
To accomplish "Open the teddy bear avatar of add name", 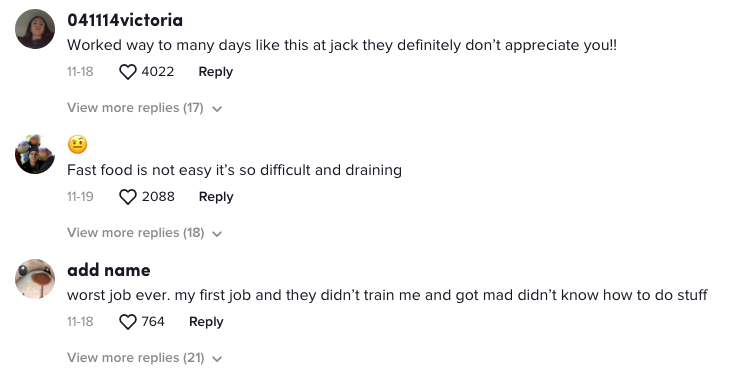I will tap(35, 279).
